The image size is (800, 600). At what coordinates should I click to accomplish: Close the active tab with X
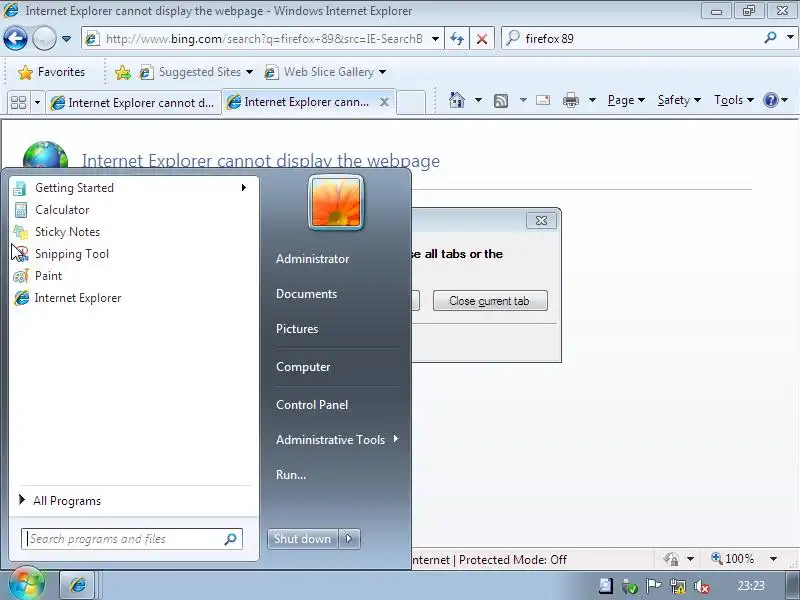(x=384, y=102)
